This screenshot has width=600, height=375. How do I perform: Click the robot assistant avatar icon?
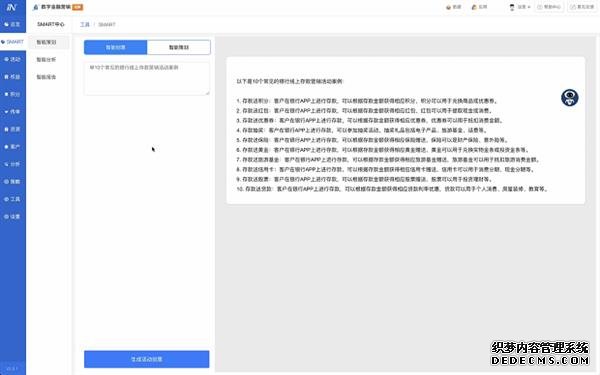pos(569,98)
